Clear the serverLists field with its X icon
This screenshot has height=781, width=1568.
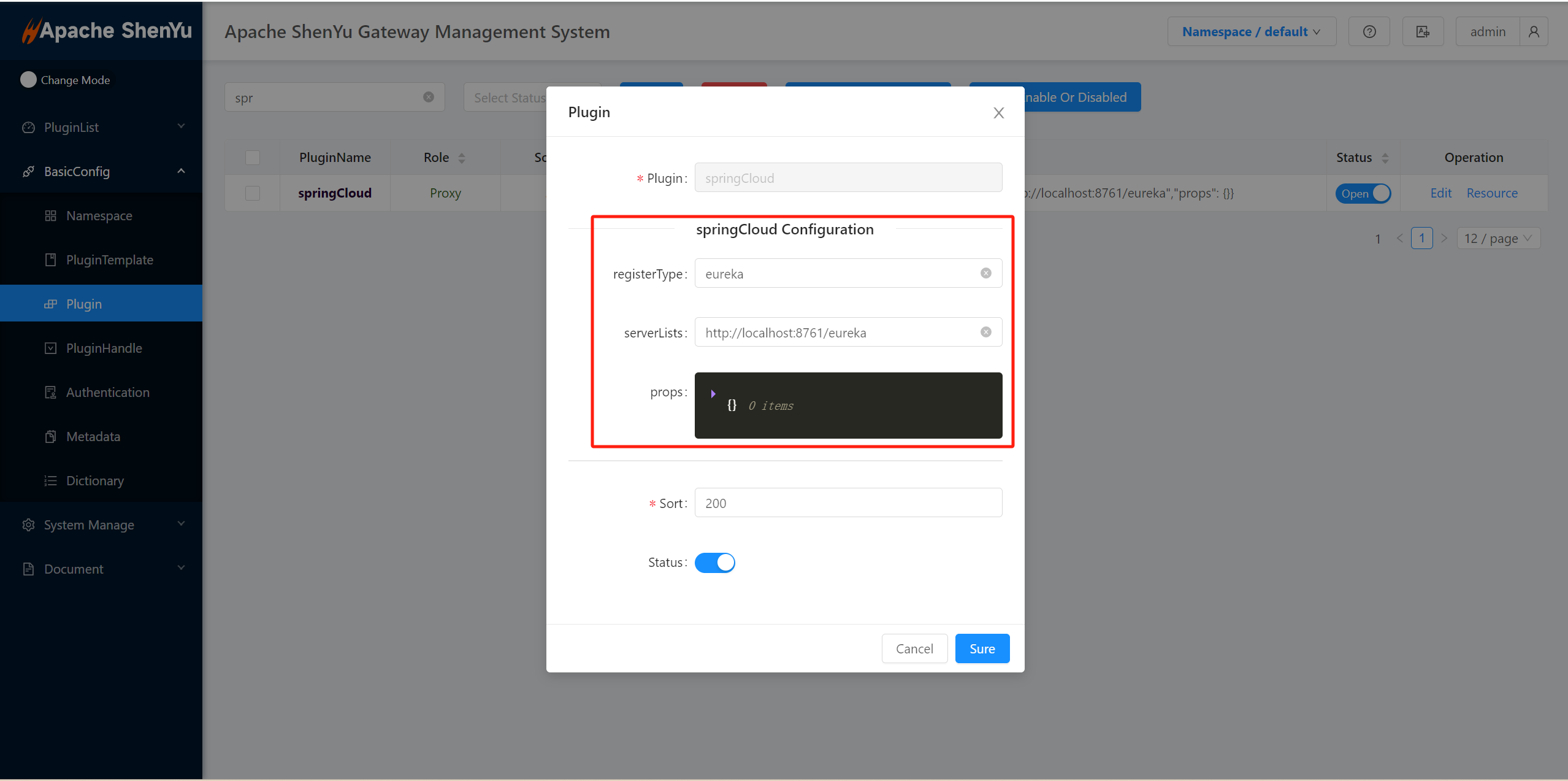click(985, 333)
